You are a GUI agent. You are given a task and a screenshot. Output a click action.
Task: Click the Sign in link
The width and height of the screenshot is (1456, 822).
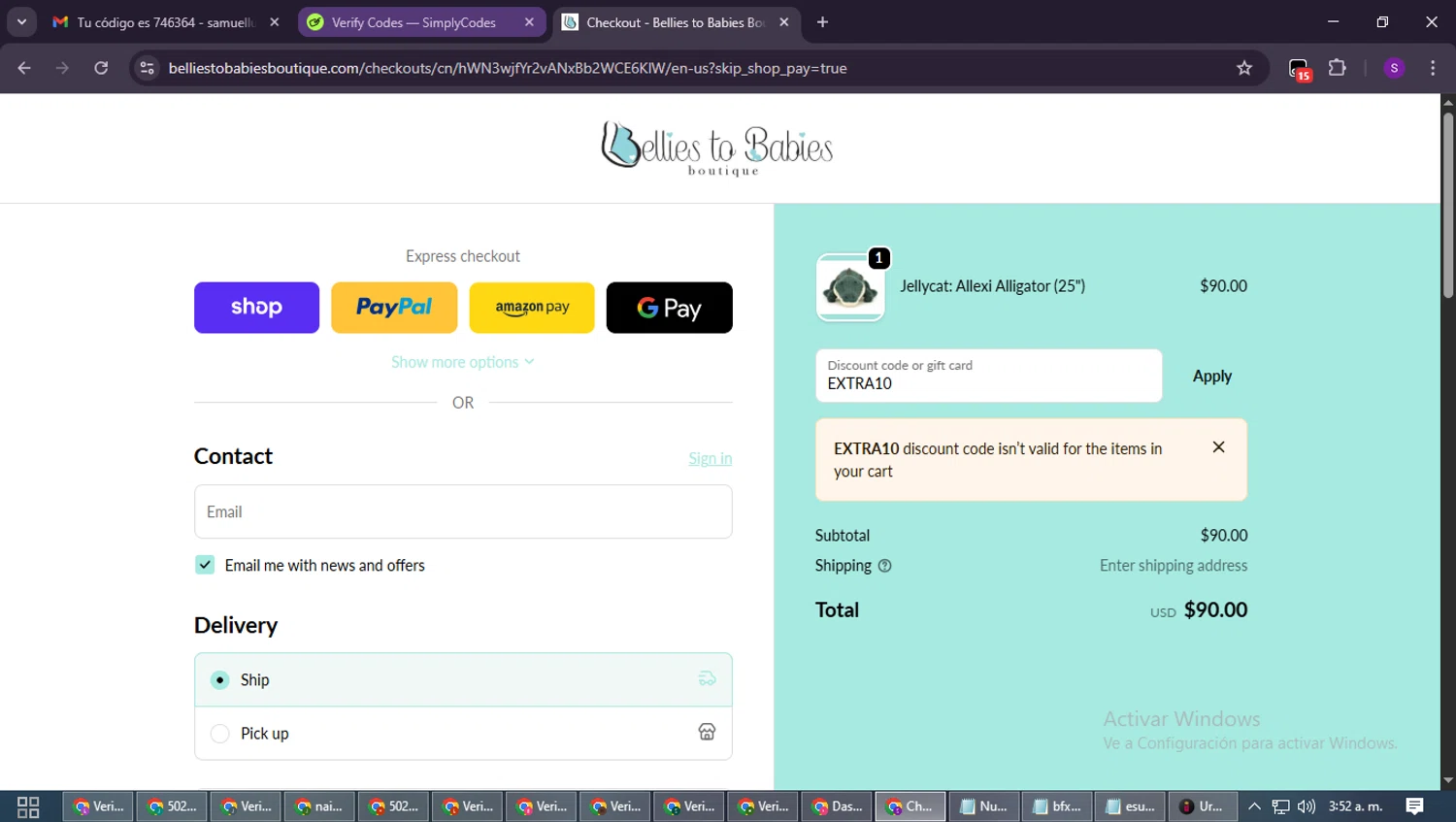coord(711,458)
